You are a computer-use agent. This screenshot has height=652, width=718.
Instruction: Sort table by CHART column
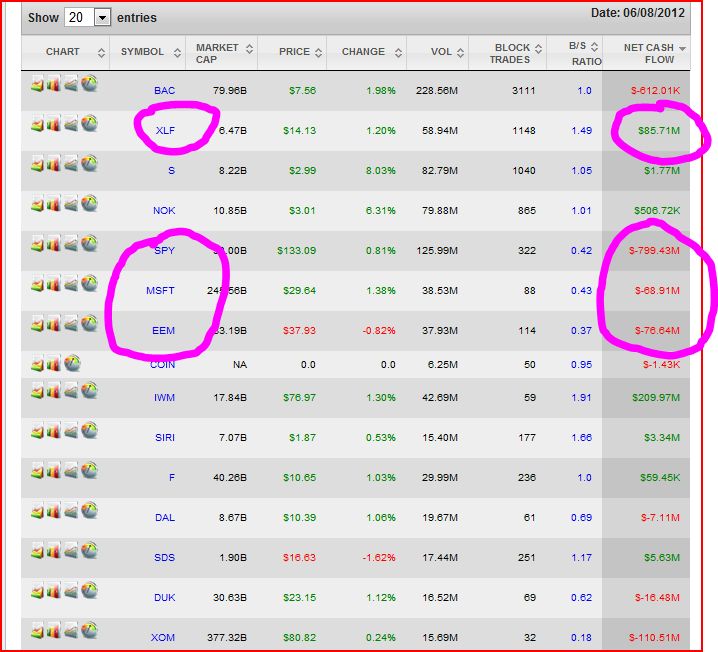[x=65, y=52]
